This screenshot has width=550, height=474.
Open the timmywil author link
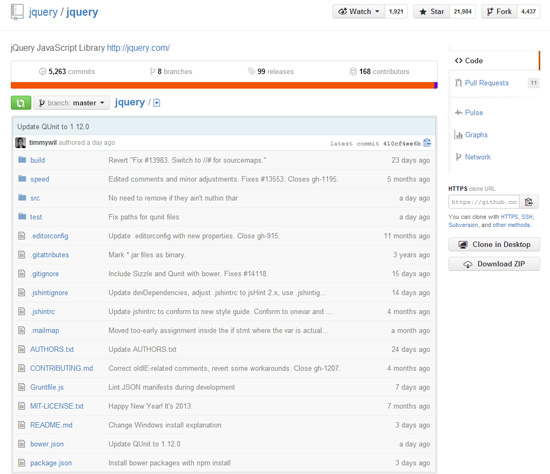pyautogui.click(x=43, y=142)
